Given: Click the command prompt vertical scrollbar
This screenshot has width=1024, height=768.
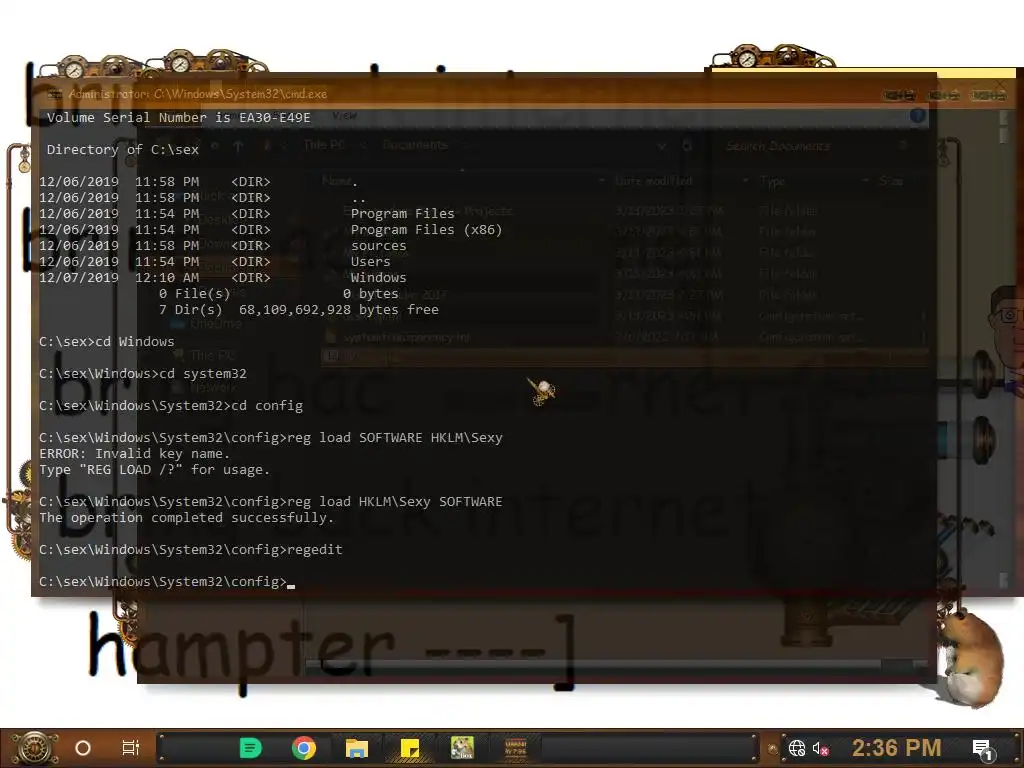Looking at the screenshot, I should tap(1004, 349).
